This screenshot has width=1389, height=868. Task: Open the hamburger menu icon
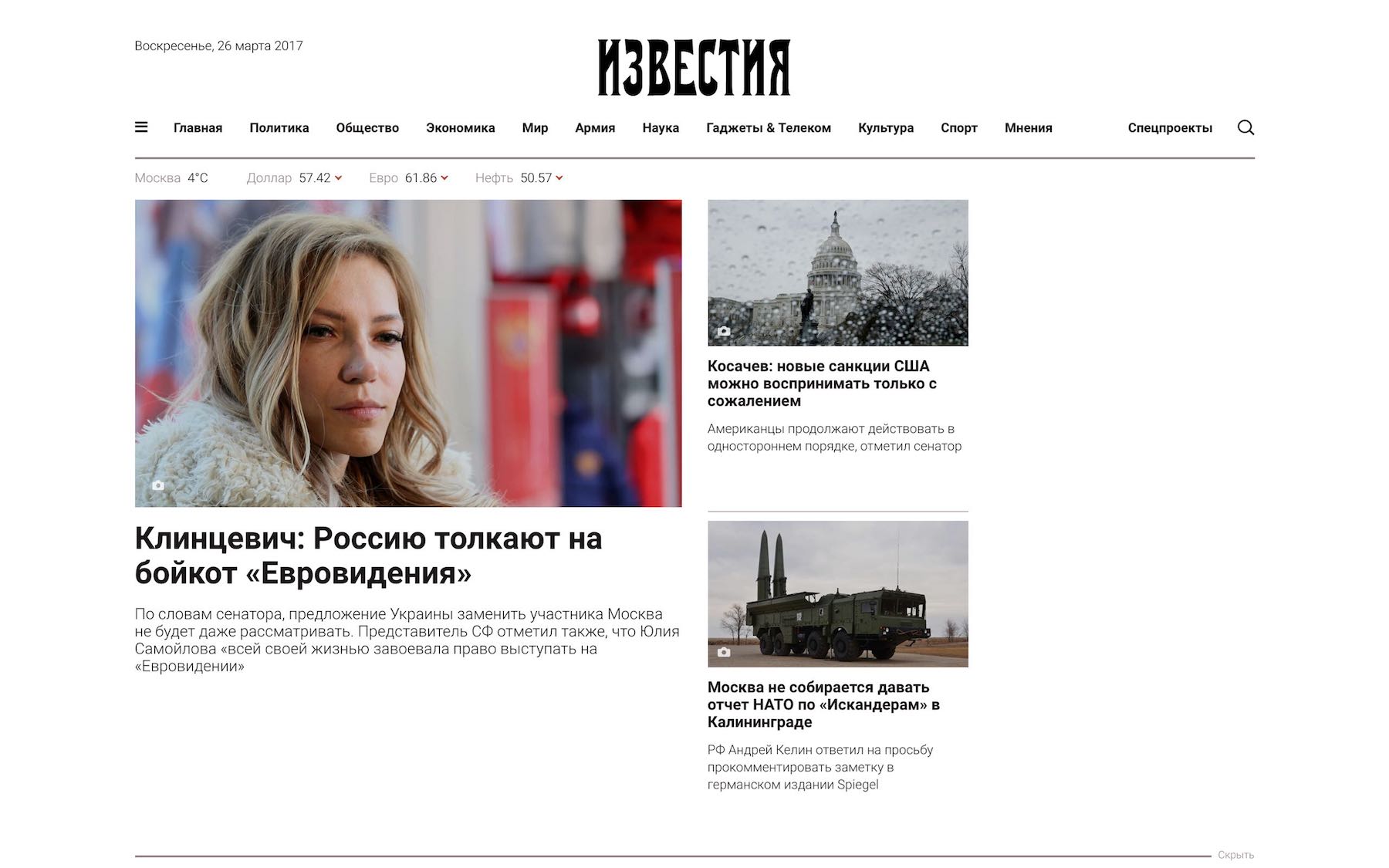(x=141, y=127)
